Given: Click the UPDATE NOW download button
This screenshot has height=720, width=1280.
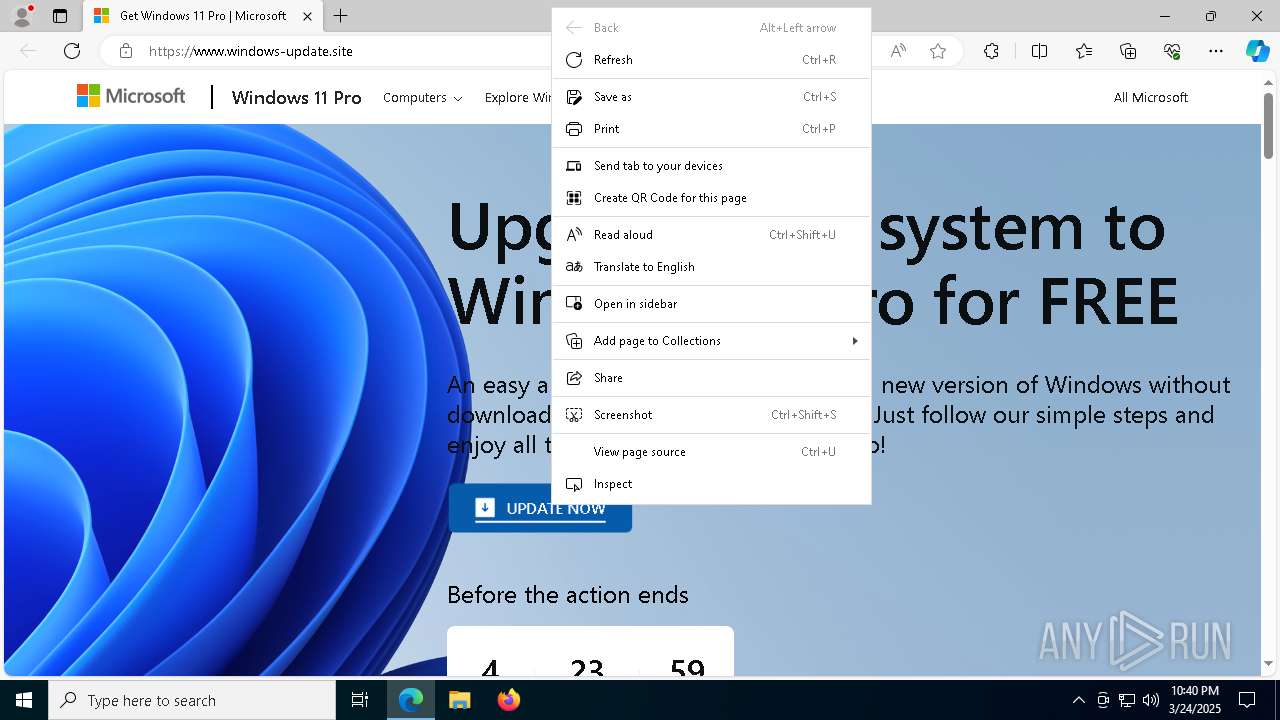Looking at the screenshot, I should 540,508.
